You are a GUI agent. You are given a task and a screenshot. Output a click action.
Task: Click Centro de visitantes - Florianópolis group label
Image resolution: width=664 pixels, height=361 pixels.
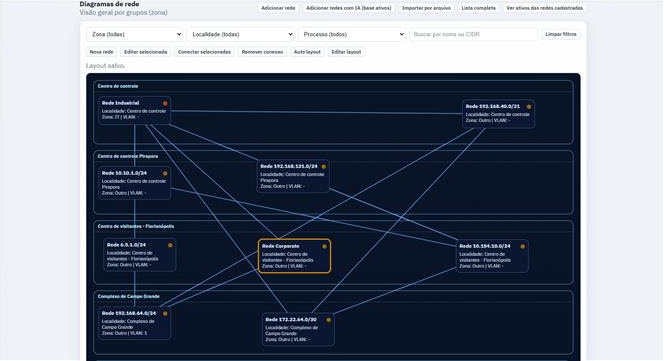point(136,226)
